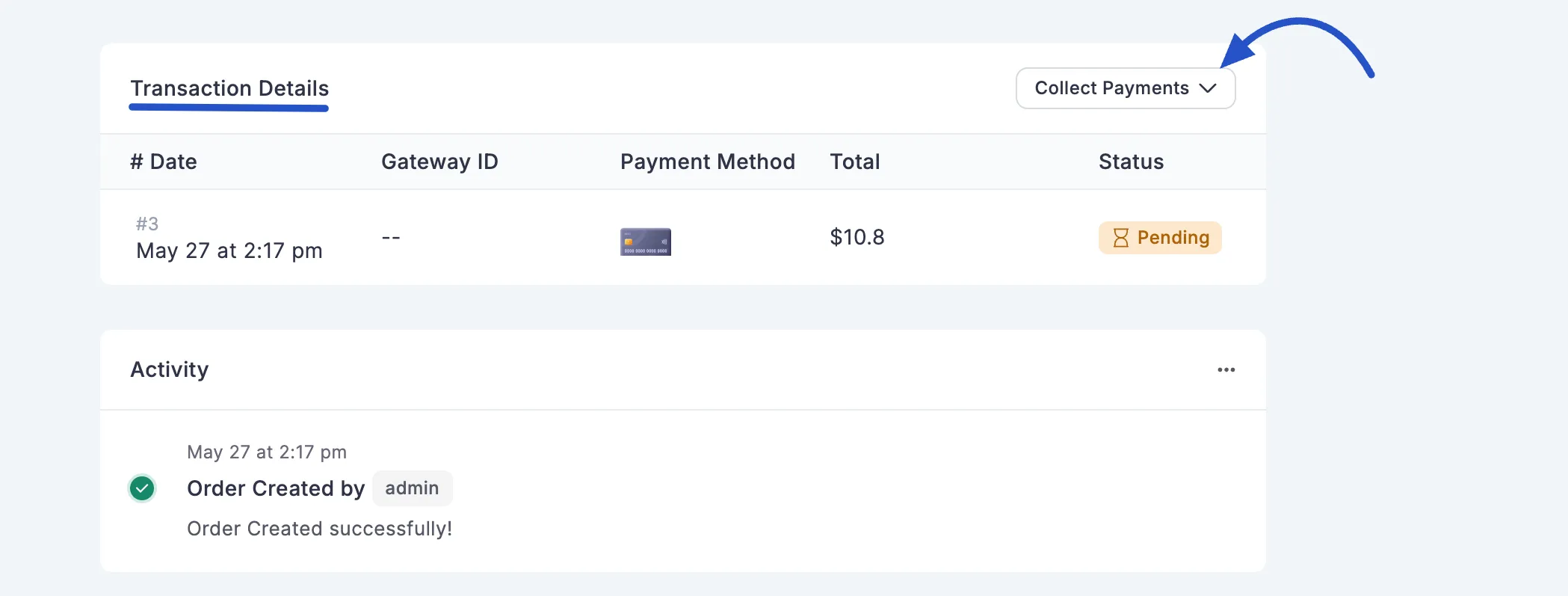Click the underlined Transaction Details heading
Image resolution: width=1568 pixels, height=596 pixels.
coord(229,88)
